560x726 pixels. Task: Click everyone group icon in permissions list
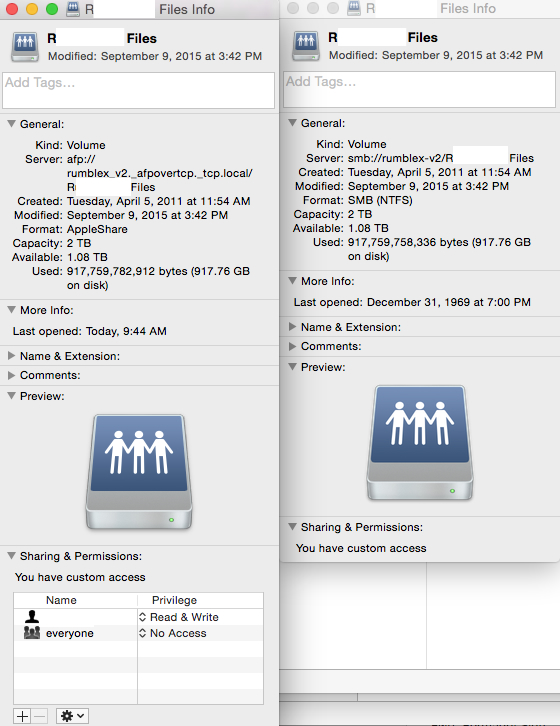(x=32, y=632)
